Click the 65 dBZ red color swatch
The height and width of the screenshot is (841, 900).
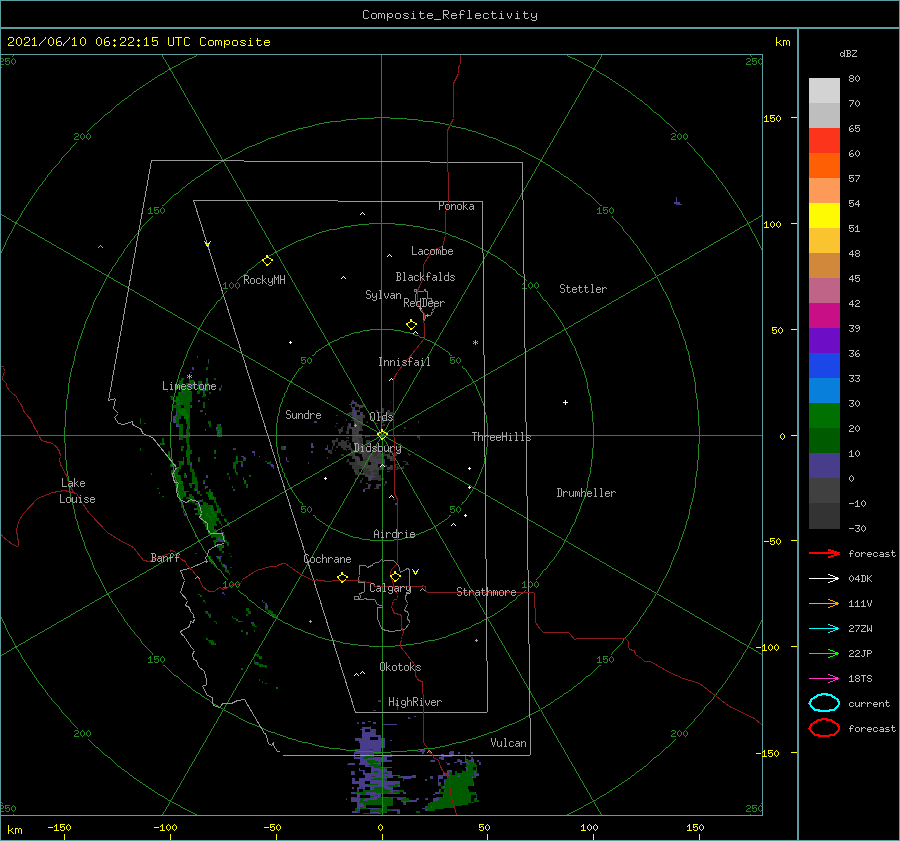[824, 141]
